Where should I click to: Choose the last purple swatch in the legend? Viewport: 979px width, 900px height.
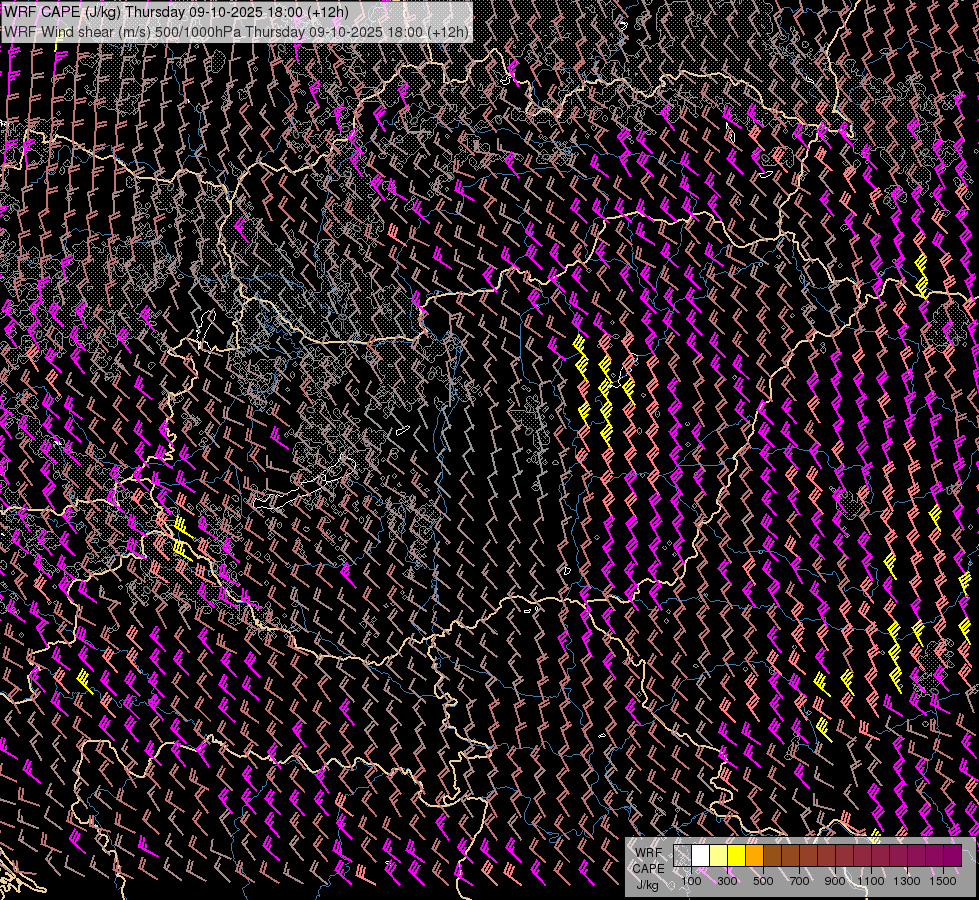click(952, 856)
